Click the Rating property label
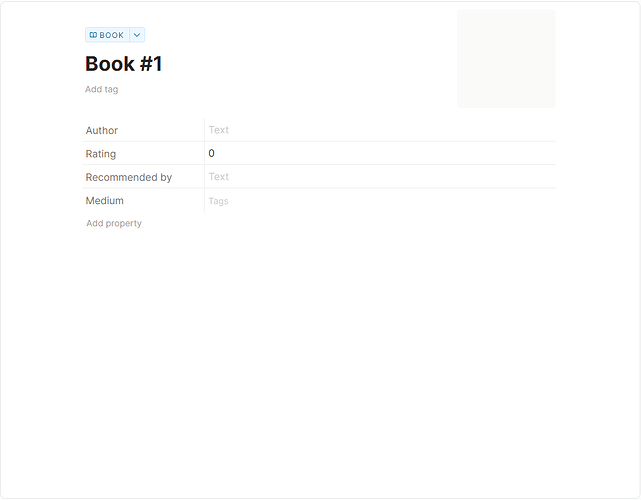641x500 pixels. coord(101,154)
